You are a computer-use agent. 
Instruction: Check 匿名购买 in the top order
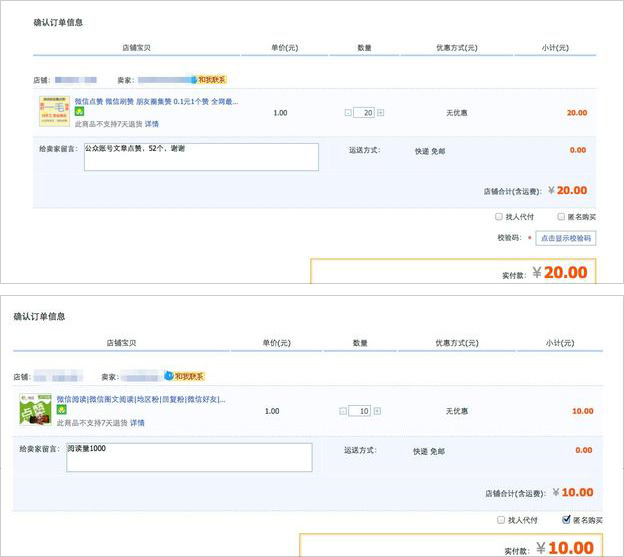pos(558,216)
